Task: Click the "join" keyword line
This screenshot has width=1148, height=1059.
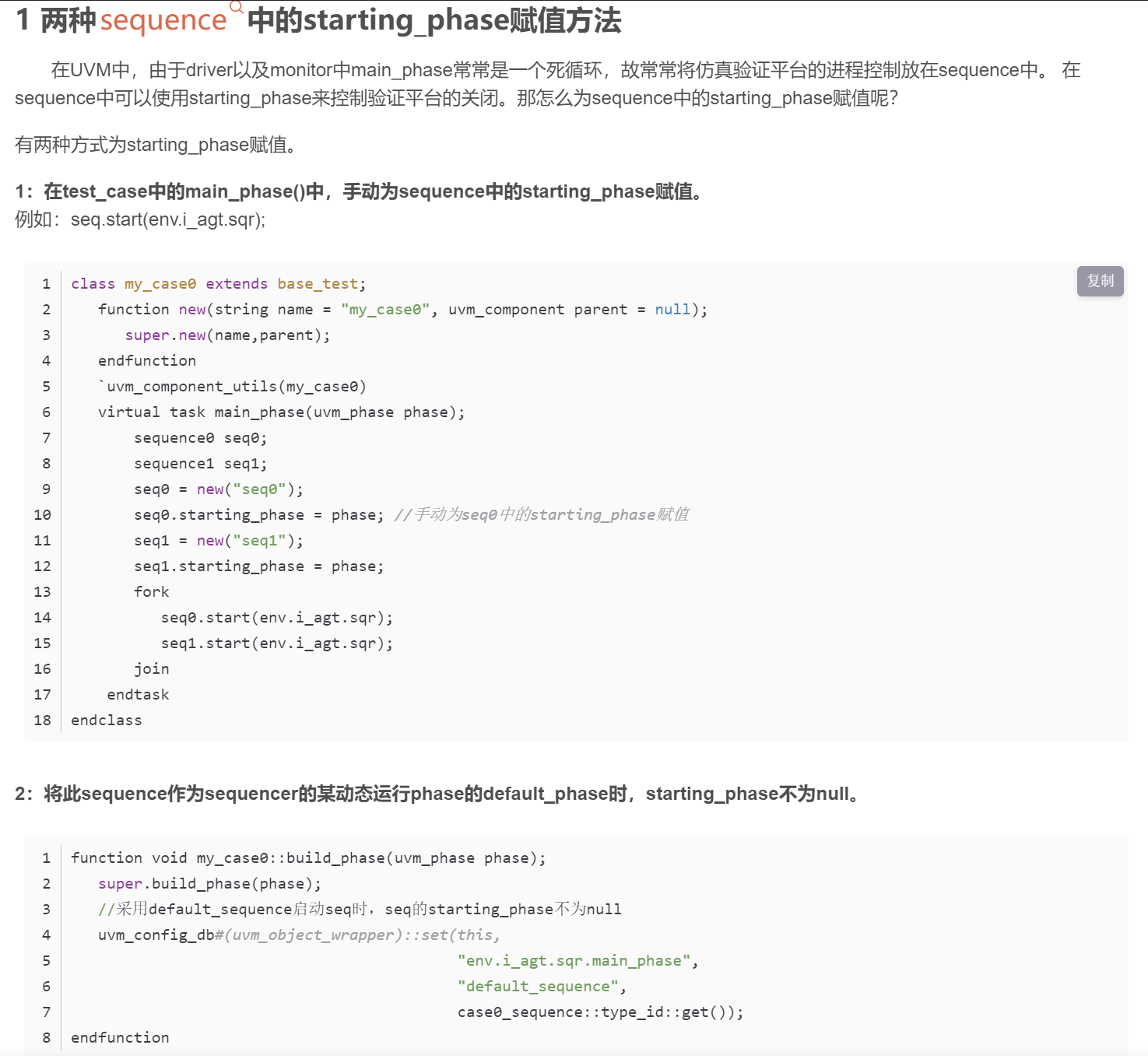Action: coord(152,669)
